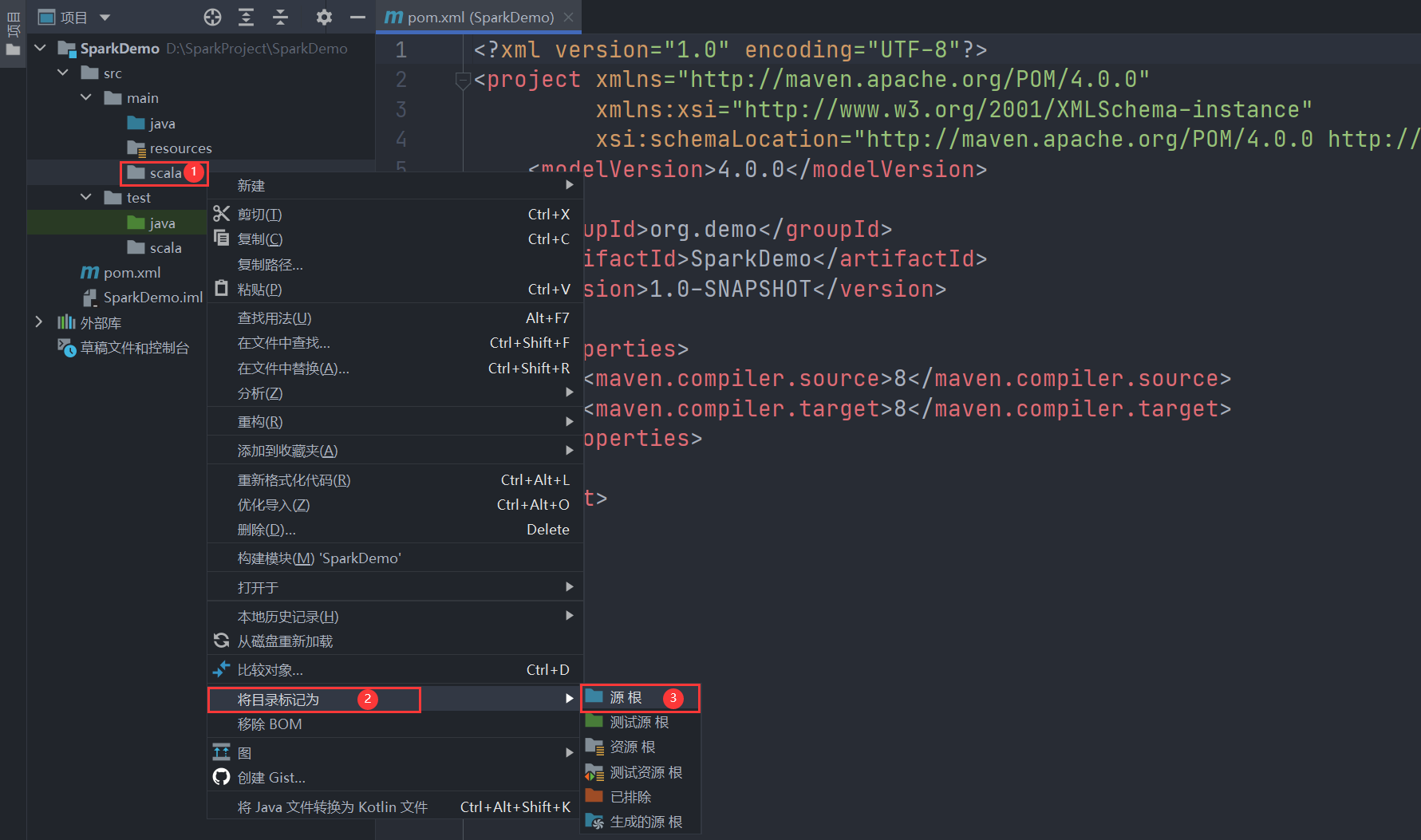
Task: Select 草稿文件和控制台 node
Action: pos(123,347)
